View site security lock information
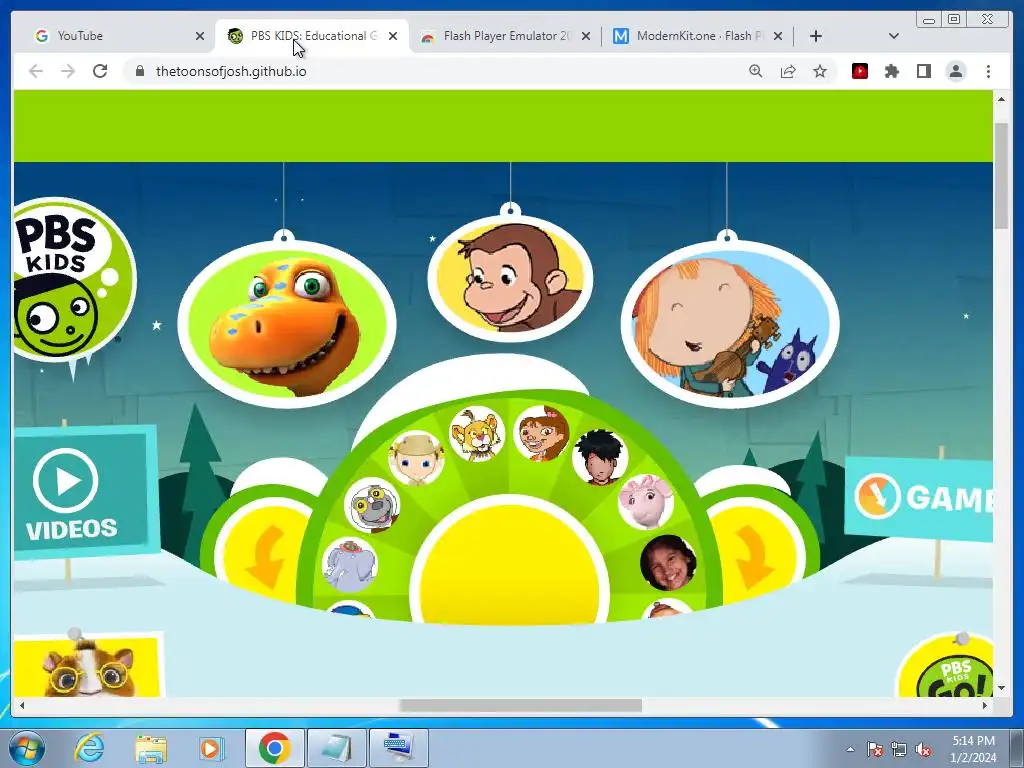Screen dimensions: 1024x768 coord(140,71)
